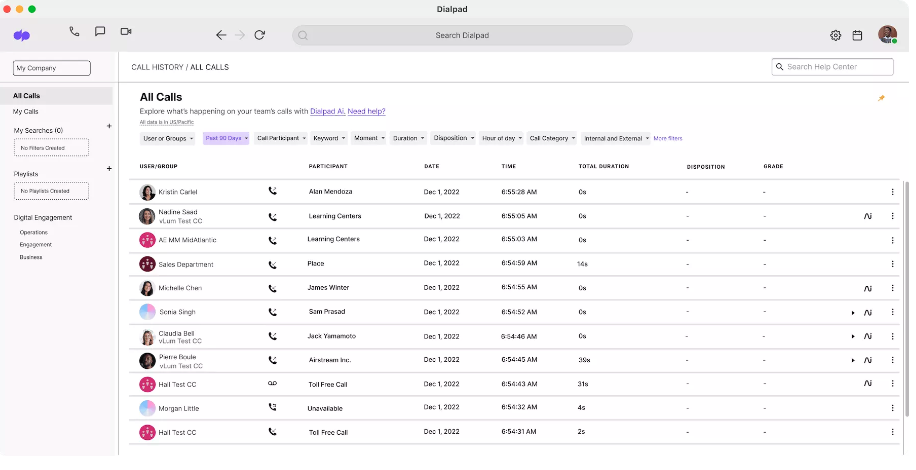The height and width of the screenshot is (470, 916).
Task: Click the TOTAL DURATION column header
Action: tap(603, 166)
